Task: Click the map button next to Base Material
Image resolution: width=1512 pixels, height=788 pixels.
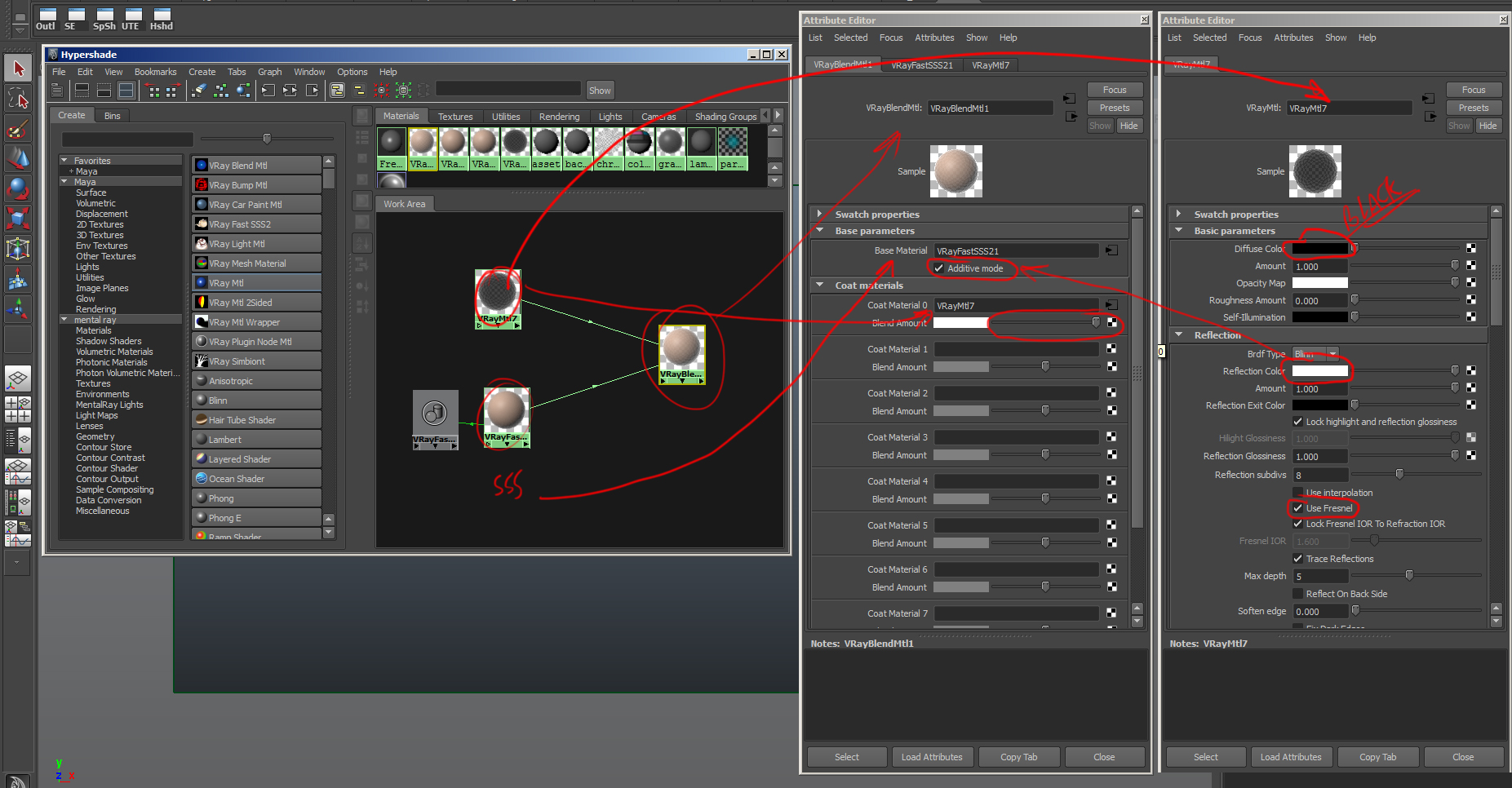Action: click(x=1111, y=250)
